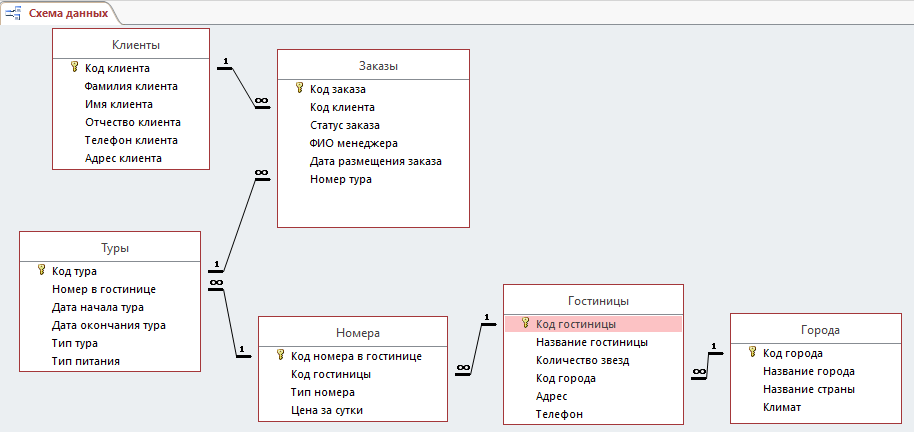Screen dimensions: 914x432
Task: Select relationship line between Гостиницы and Города
Action: click(x=707, y=367)
